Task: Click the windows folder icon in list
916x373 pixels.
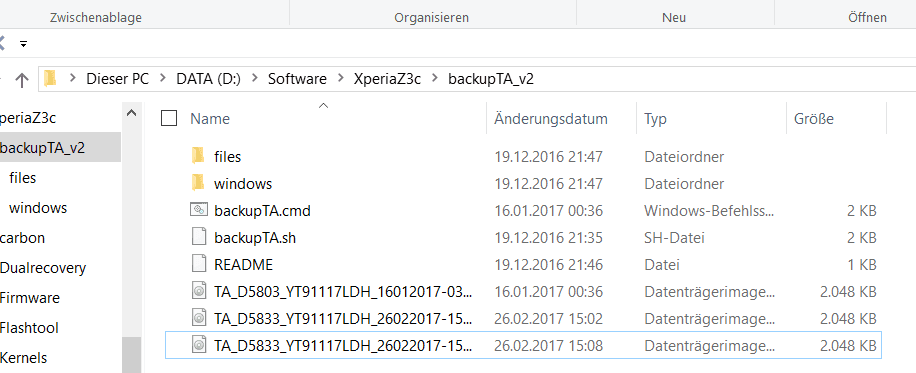Action: pos(198,182)
